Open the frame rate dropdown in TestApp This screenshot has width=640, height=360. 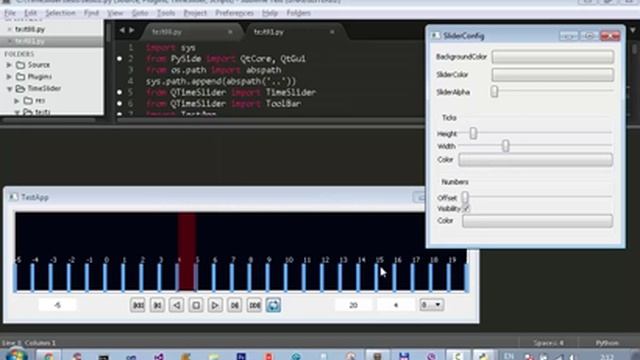point(431,305)
